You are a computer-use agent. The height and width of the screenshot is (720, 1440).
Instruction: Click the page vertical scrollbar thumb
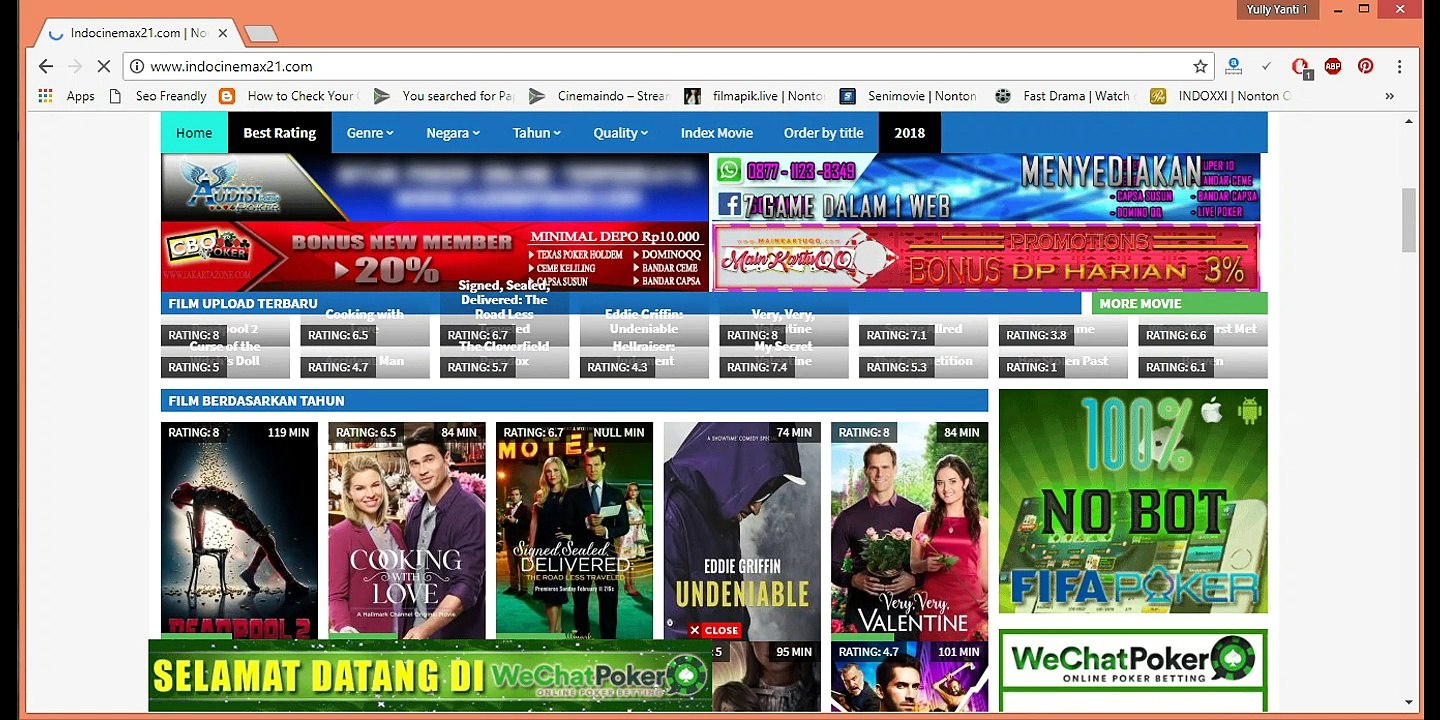click(x=1409, y=220)
